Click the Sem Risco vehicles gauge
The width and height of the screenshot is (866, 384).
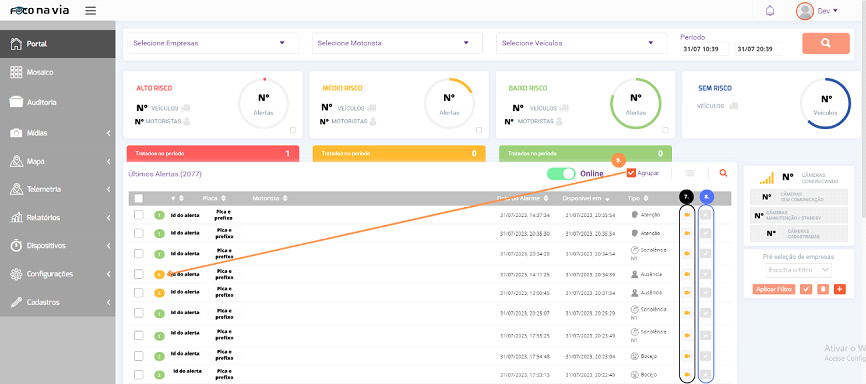(x=825, y=104)
